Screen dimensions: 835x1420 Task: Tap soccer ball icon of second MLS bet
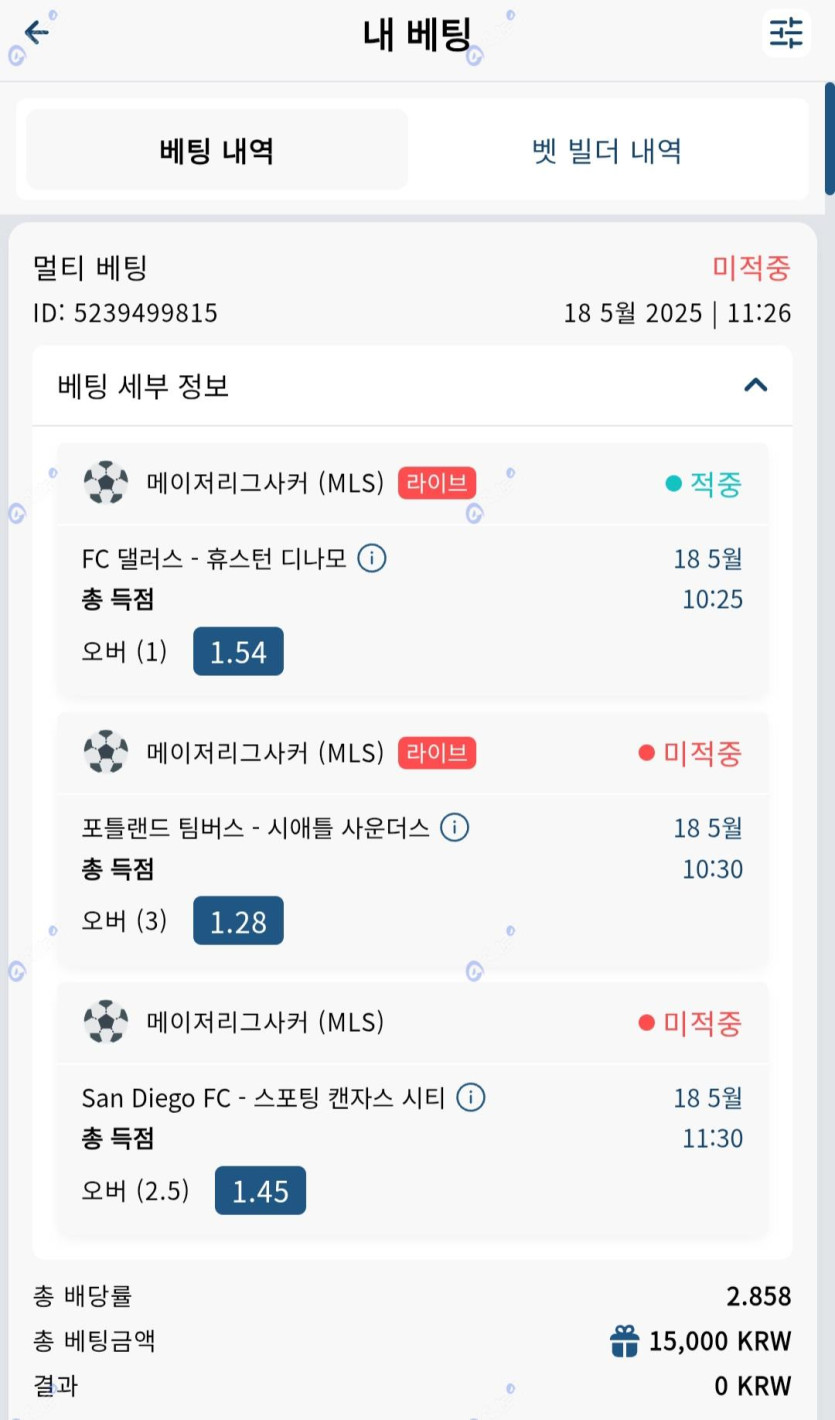[106, 752]
